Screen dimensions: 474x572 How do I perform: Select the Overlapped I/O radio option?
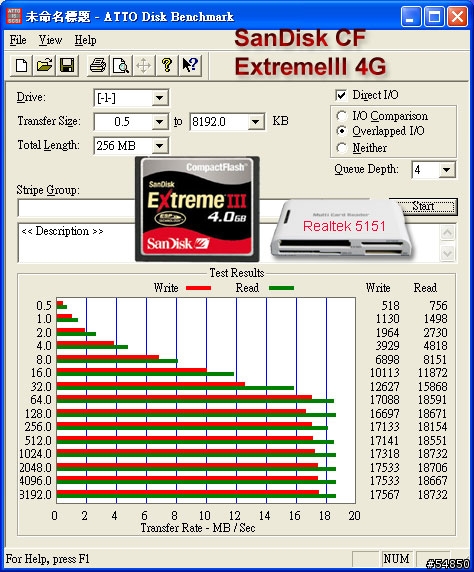pos(342,131)
